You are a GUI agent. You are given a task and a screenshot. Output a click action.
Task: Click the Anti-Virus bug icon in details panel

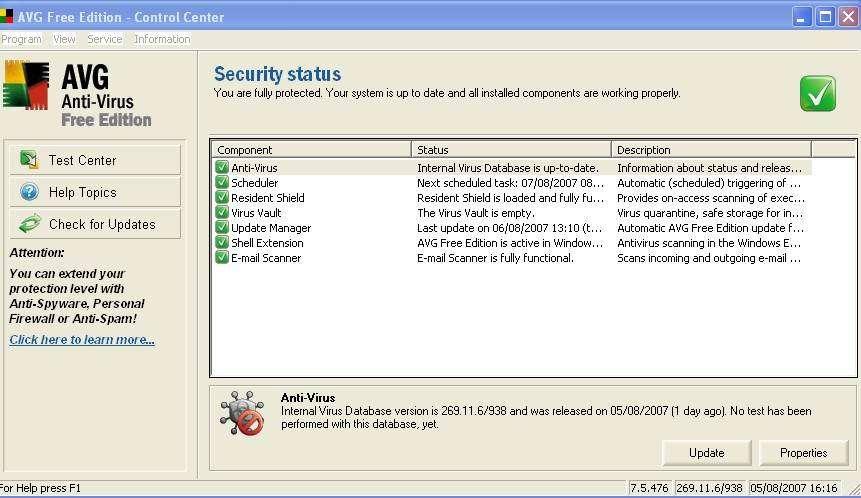(x=242, y=413)
